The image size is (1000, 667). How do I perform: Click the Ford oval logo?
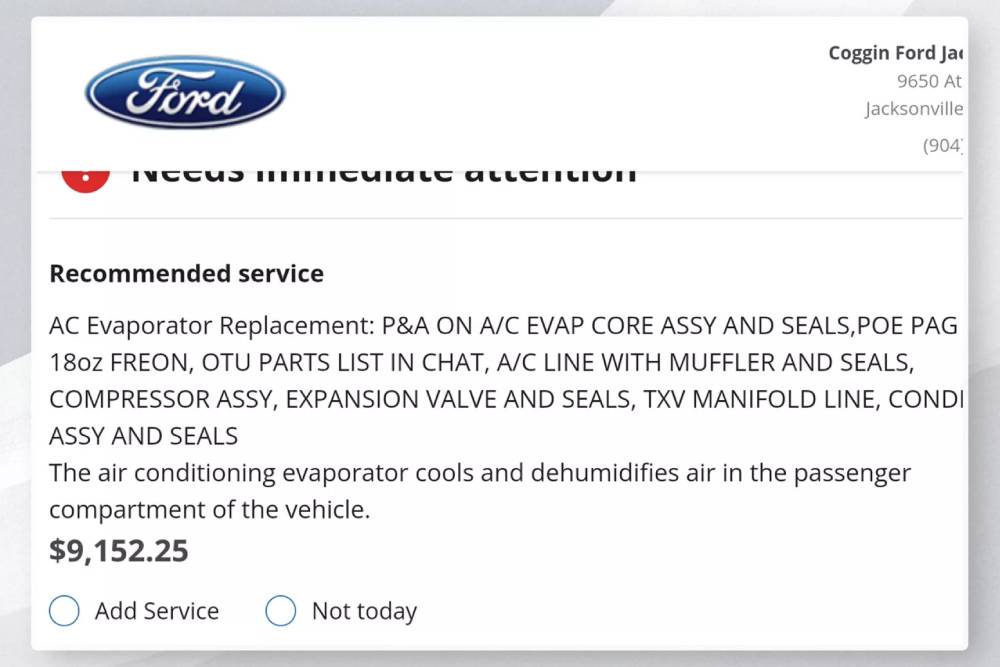click(185, 93)
